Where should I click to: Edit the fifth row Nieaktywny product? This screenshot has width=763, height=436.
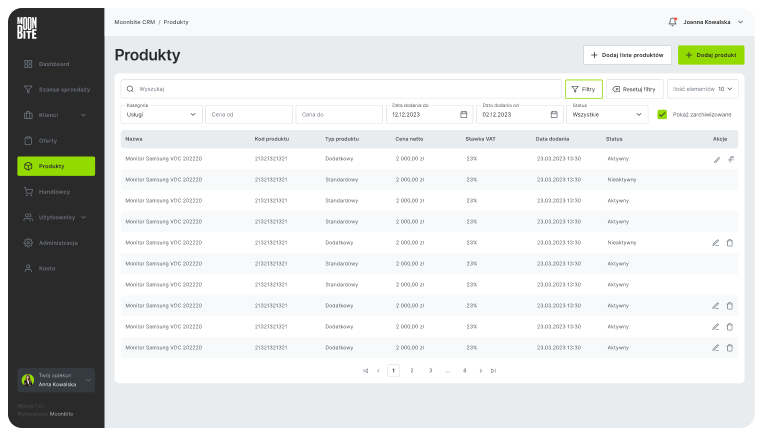716,243
